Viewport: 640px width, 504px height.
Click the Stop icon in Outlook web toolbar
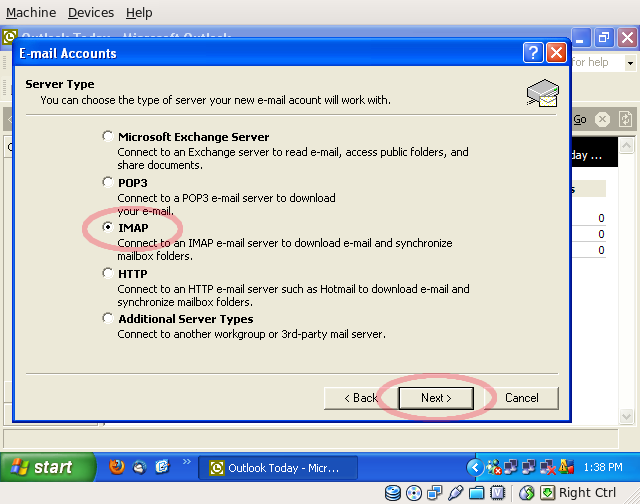tap(602, 120)
